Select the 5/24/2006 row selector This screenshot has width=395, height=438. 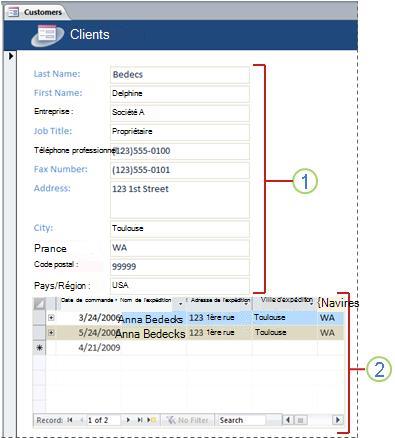point(39,333)
